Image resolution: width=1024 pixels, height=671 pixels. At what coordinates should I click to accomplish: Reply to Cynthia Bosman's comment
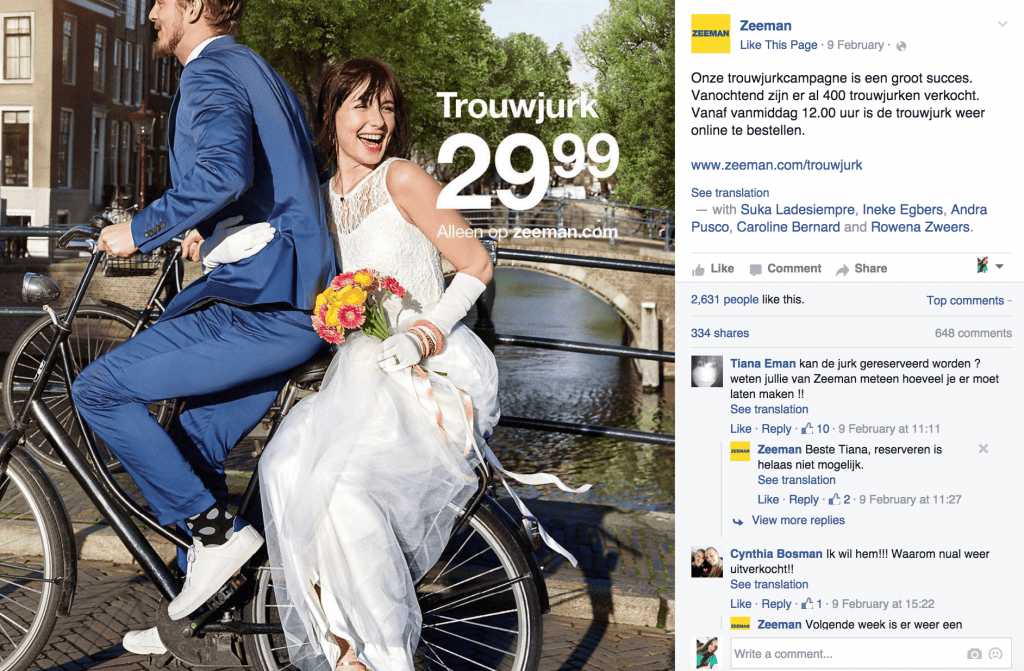776,604
